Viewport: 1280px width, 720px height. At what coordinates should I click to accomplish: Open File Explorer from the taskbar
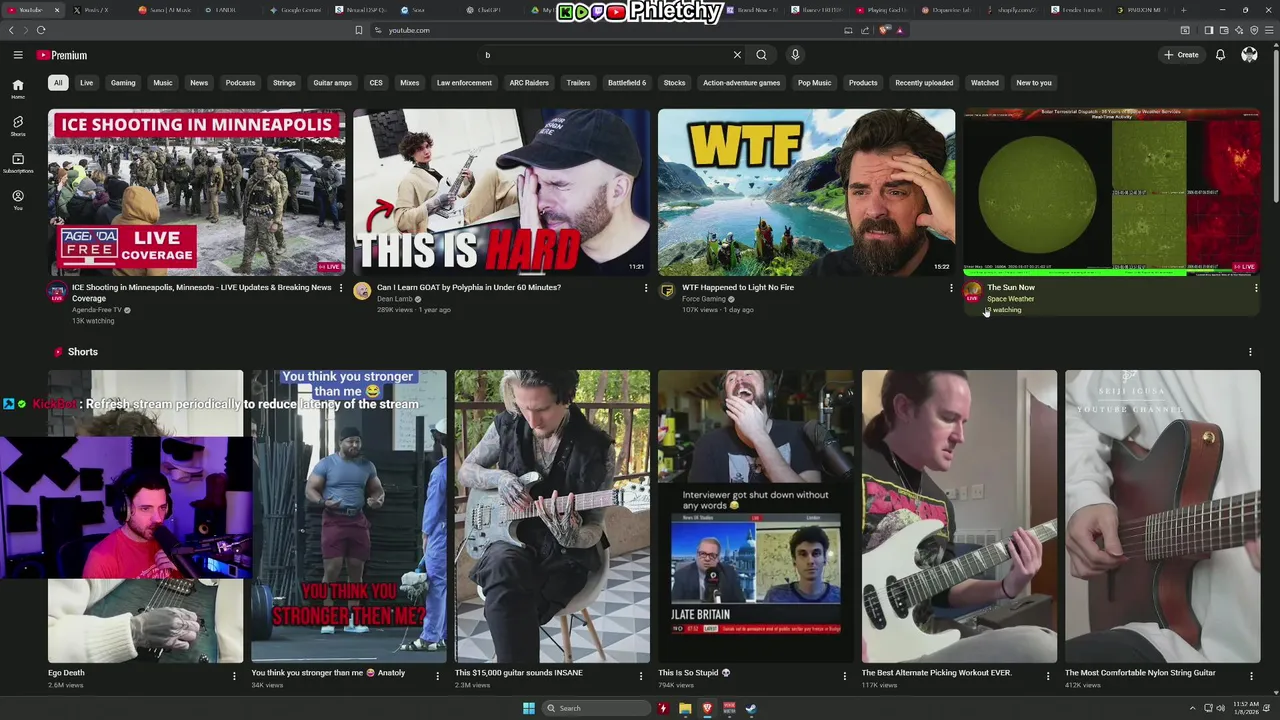coord(685,708)
